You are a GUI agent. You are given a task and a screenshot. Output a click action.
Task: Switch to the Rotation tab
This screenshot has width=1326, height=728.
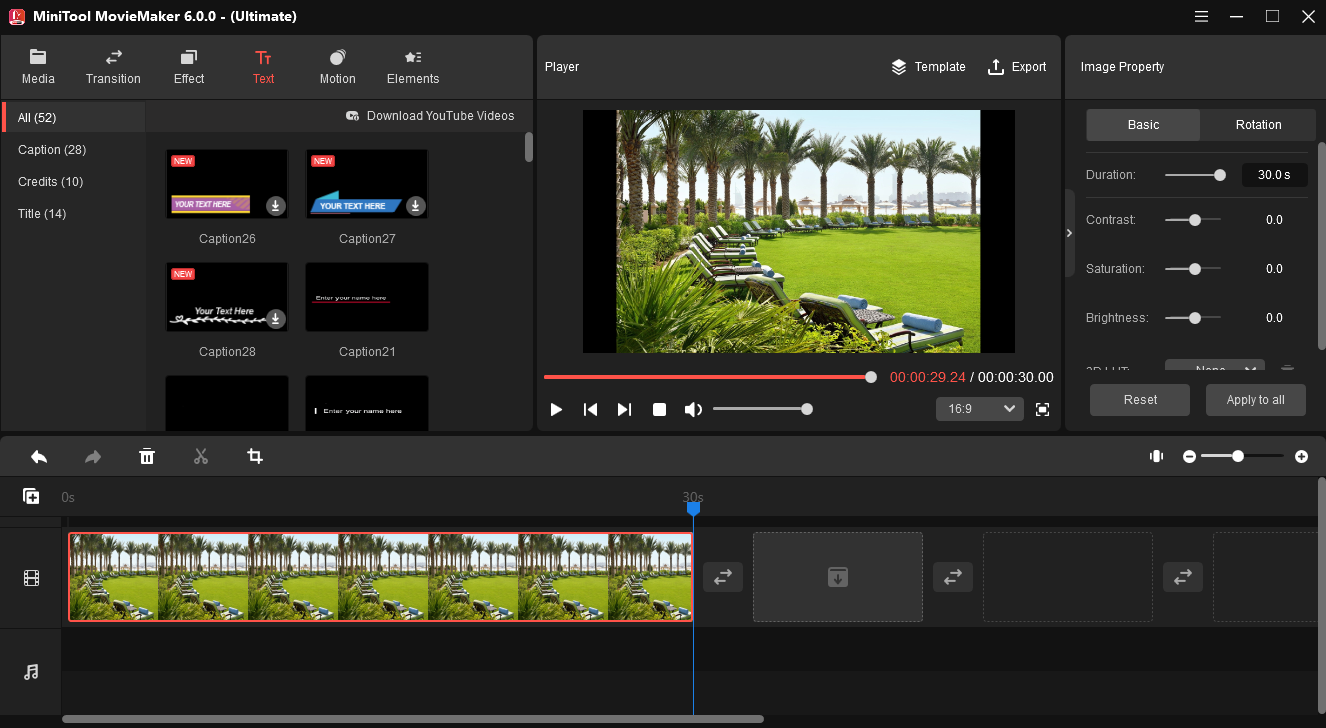(x=1258, y=125)
